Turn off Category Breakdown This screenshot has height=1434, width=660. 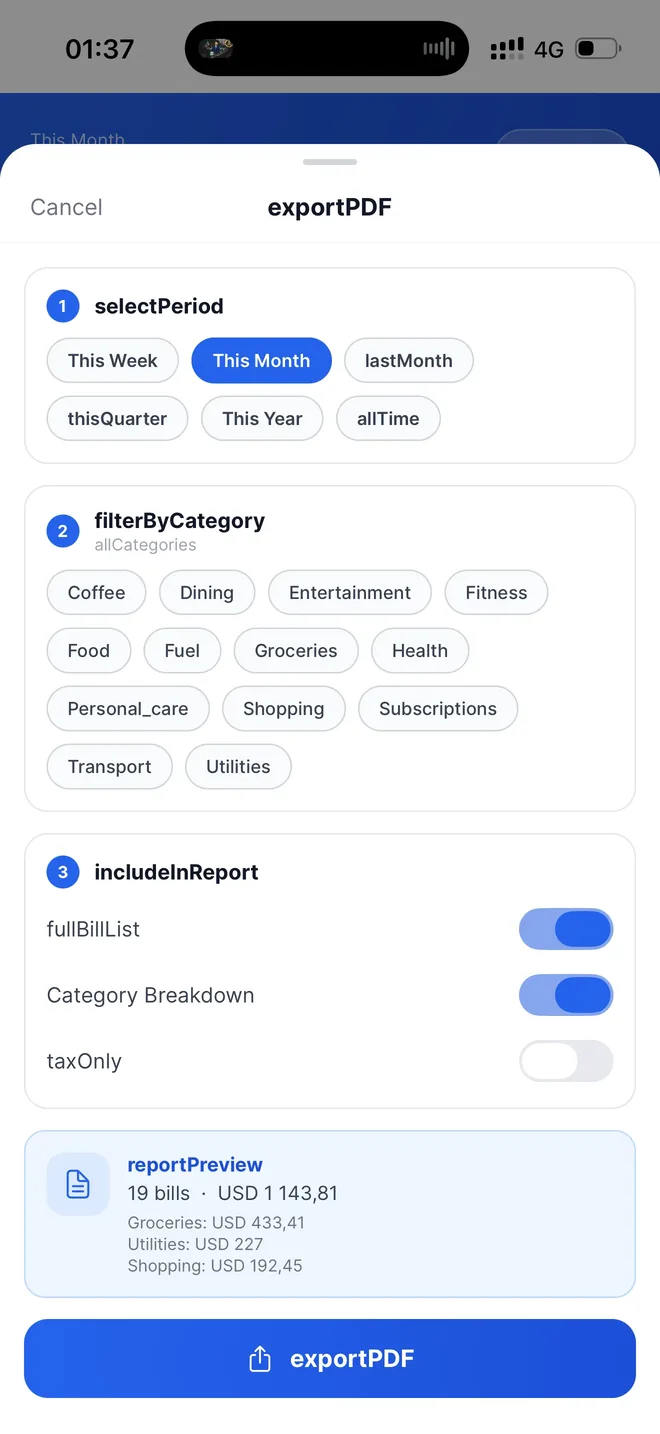coord(566,995)
